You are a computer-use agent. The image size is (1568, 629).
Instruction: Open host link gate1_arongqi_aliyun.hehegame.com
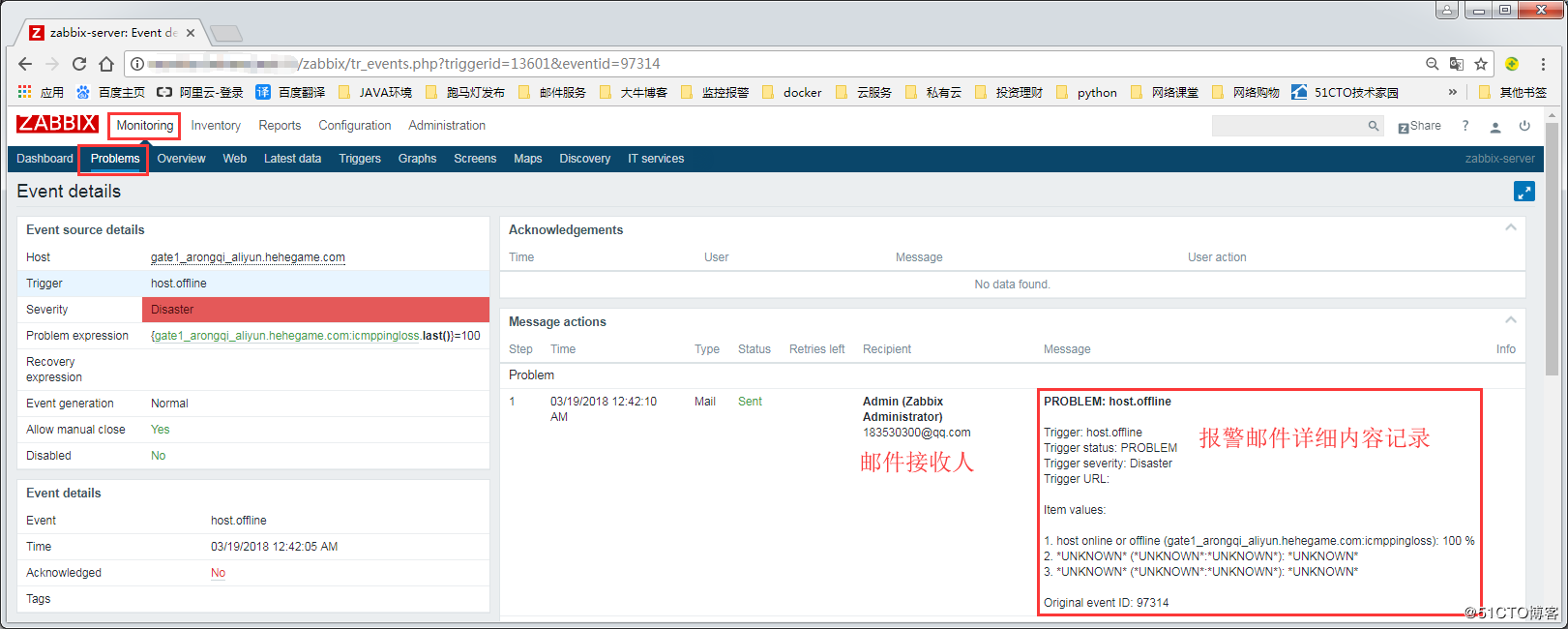click(248, 257)
